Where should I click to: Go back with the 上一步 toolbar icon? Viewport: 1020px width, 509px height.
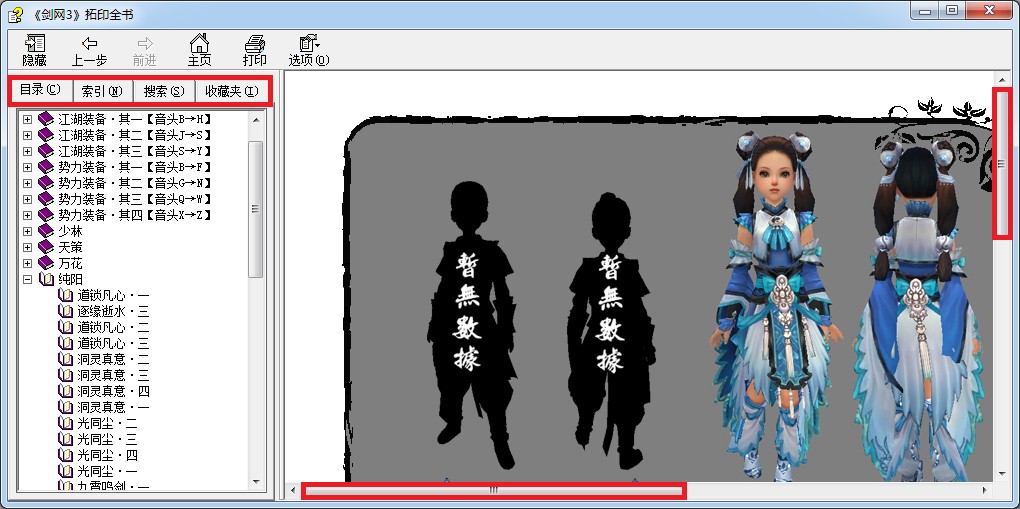click(x=89, y=44)
